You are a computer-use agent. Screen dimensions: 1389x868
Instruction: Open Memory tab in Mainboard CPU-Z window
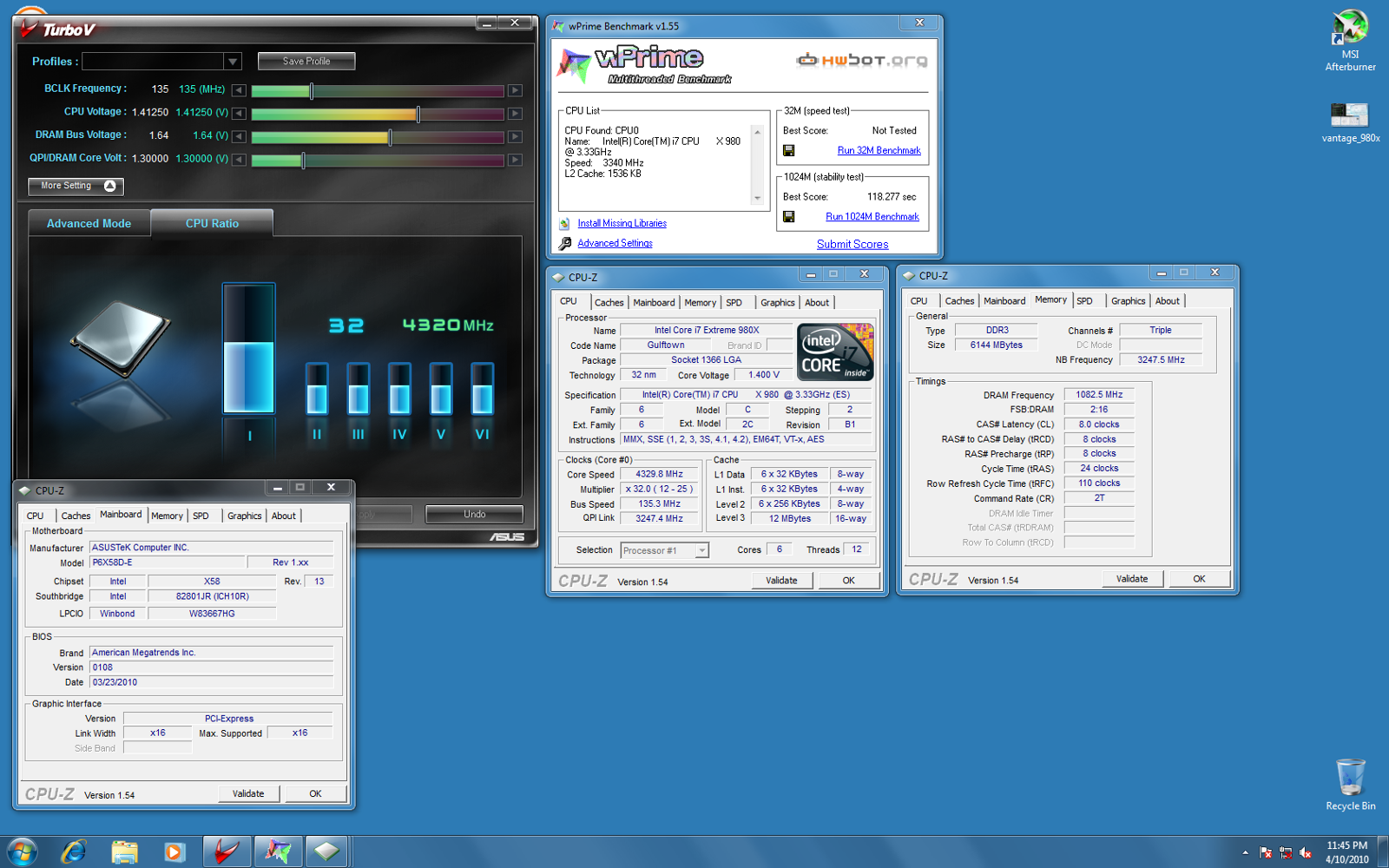pos(167,516)
